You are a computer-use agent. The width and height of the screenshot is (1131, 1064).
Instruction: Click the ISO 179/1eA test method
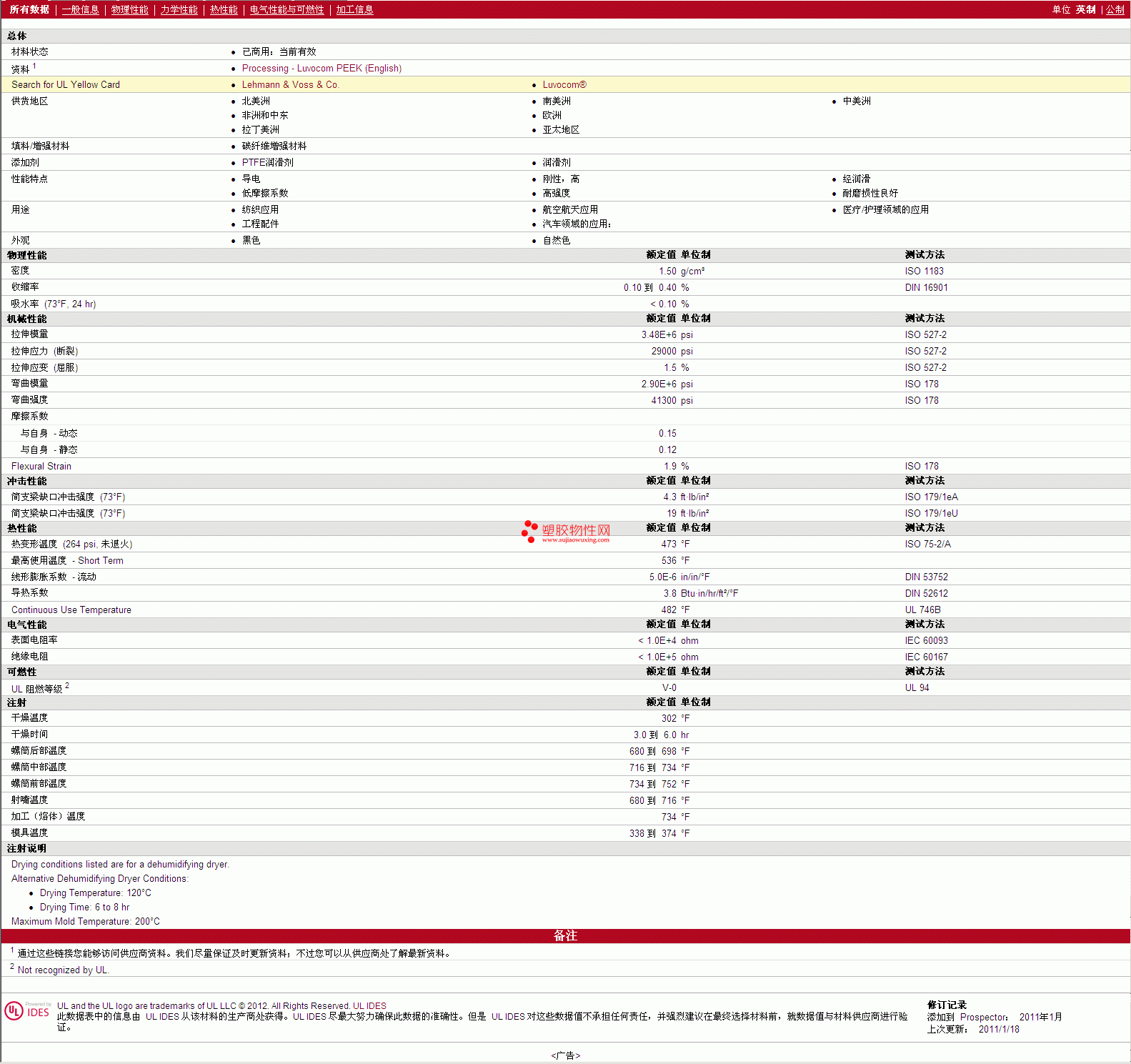[931, 497]
